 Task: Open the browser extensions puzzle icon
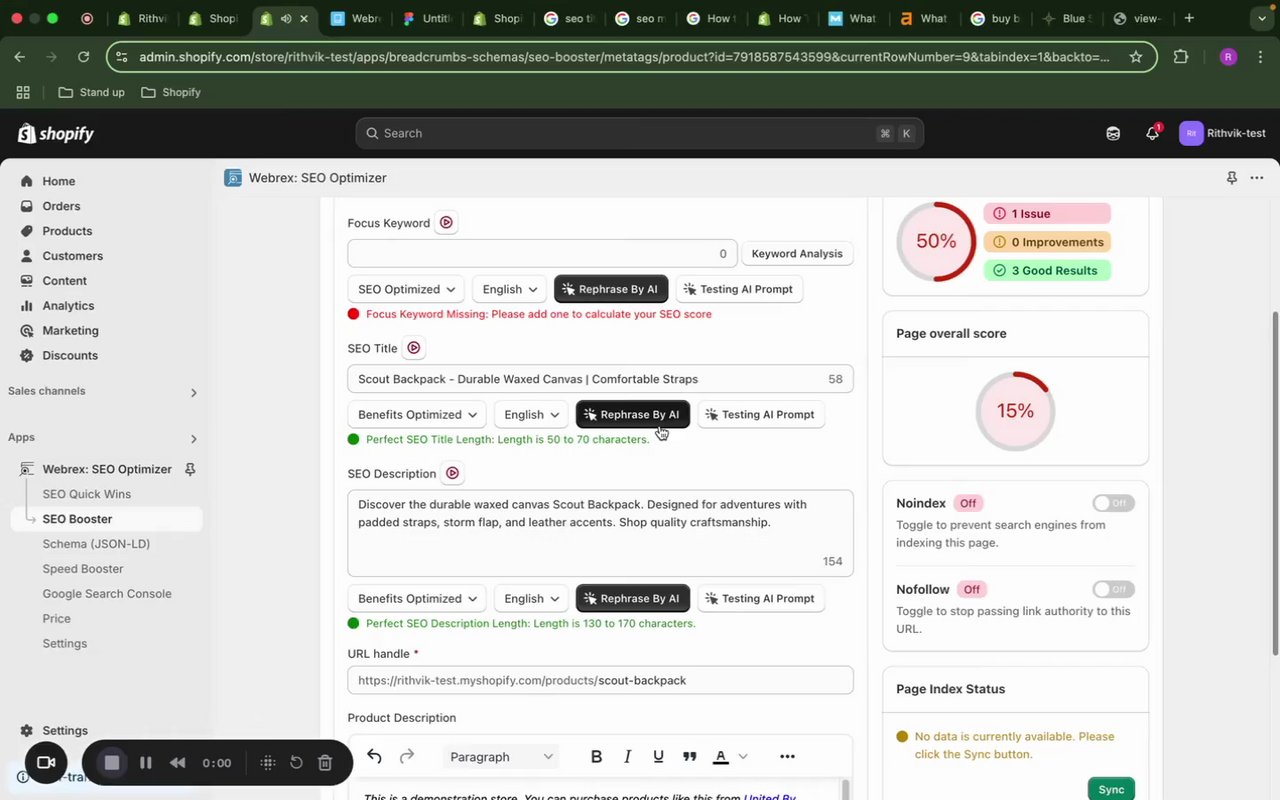[1181, 57]
